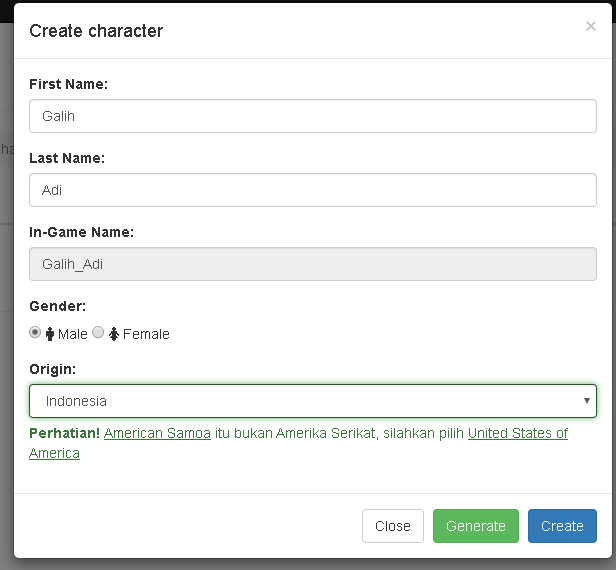This screenshot has height=570, width=616.
Task: Click the green Generate button
Action: (x=476, y=526)
